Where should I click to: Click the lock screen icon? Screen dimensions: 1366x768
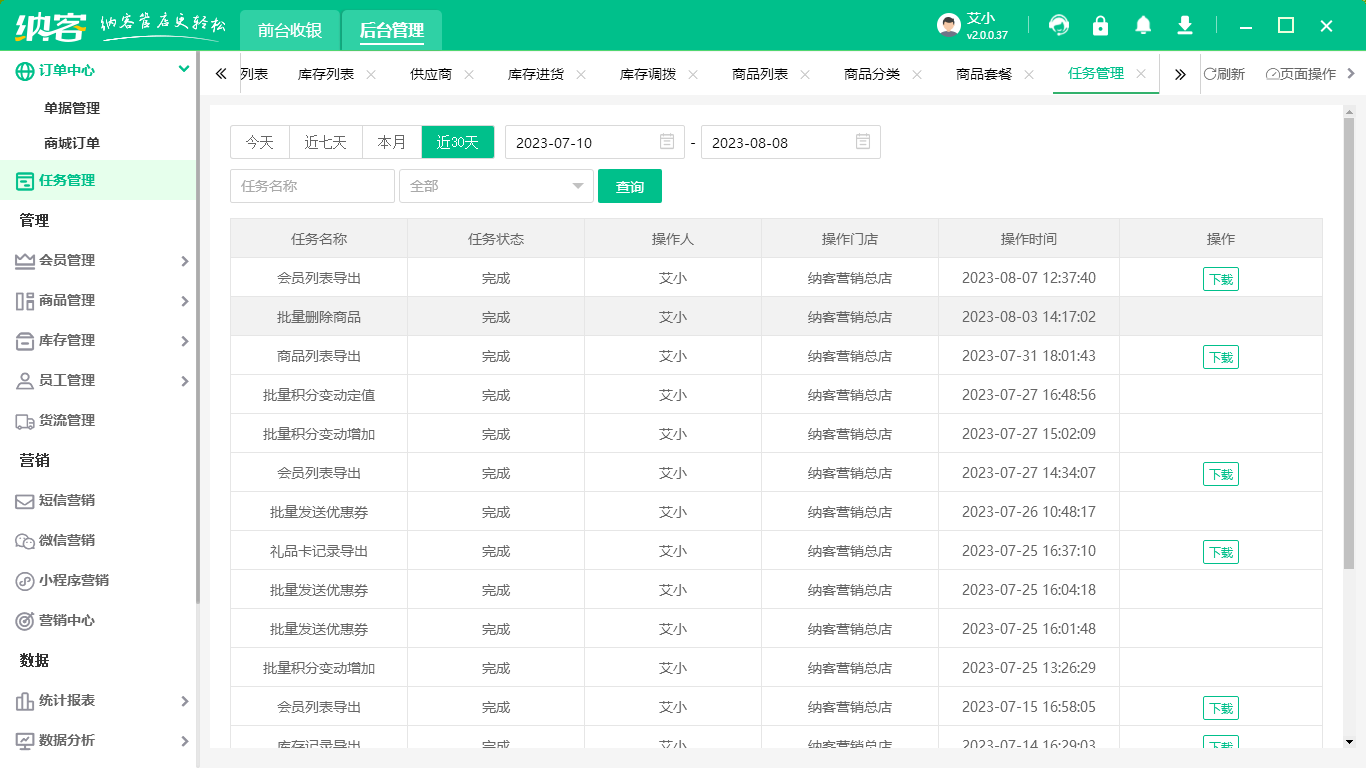click(x=1100, y=26)
